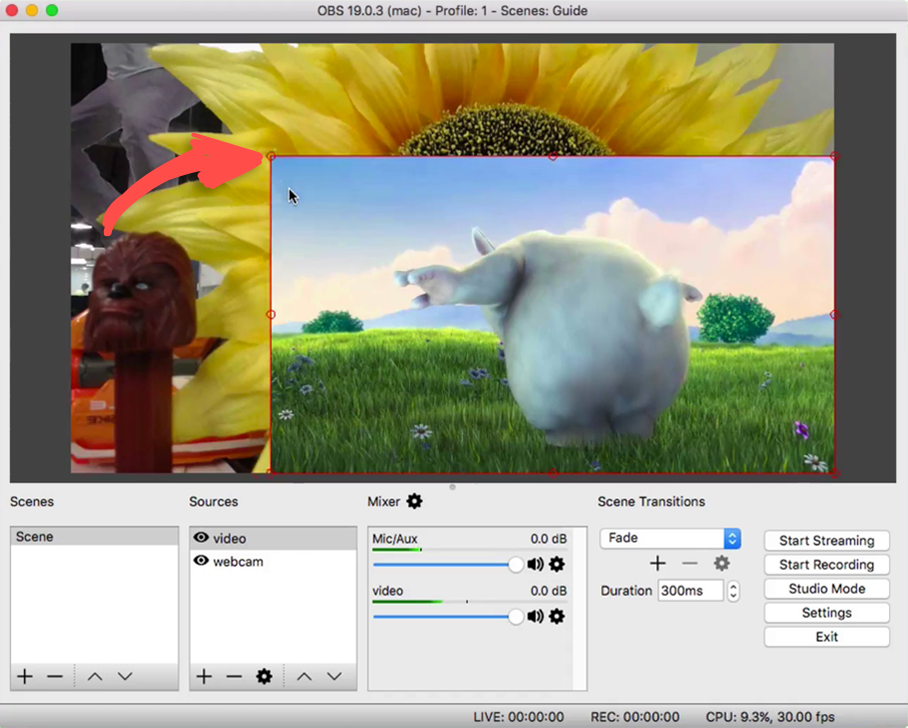Hide the video source via eye icon
908x728 pixels.
tap(201, 537)
